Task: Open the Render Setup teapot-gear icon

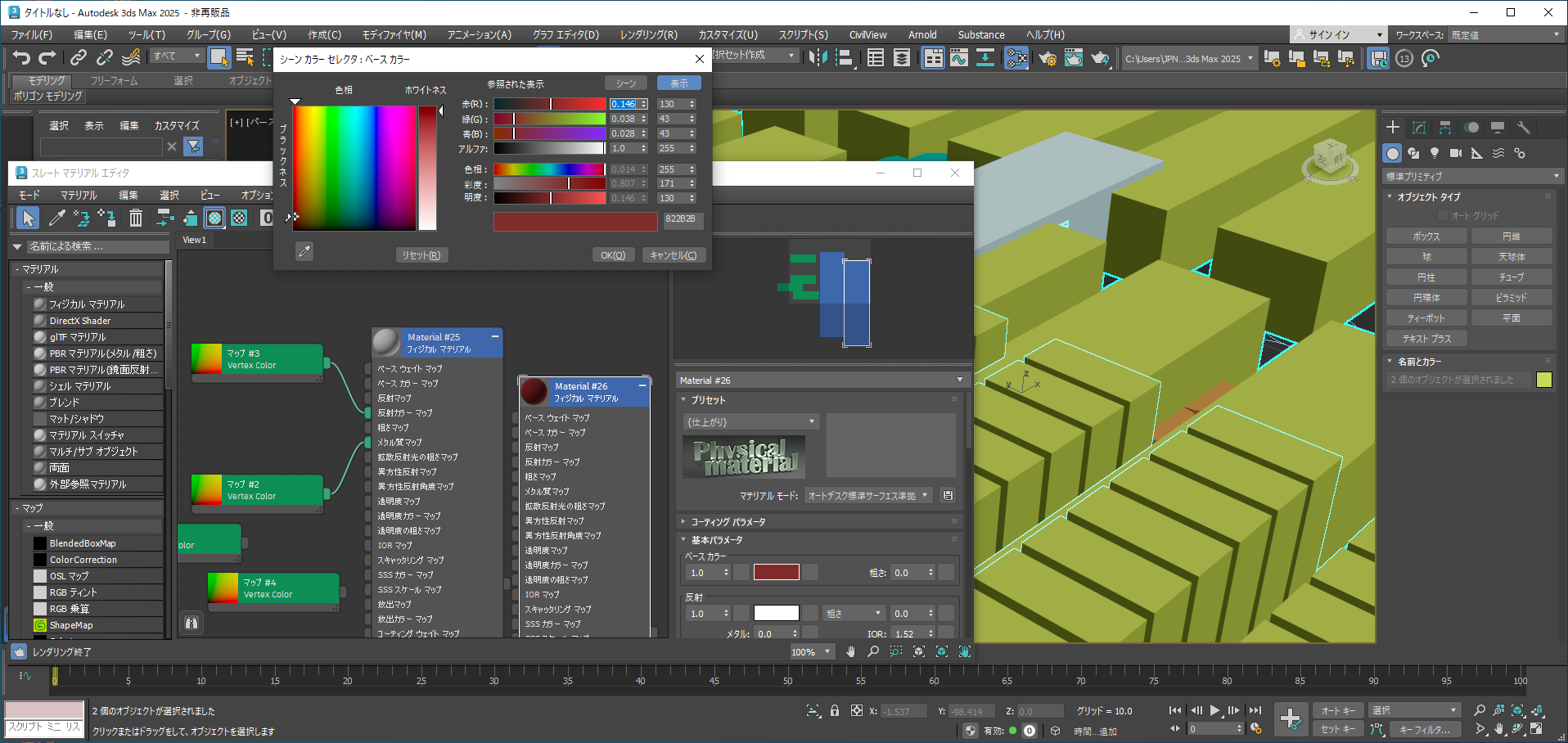Action: coord(1047,57)
